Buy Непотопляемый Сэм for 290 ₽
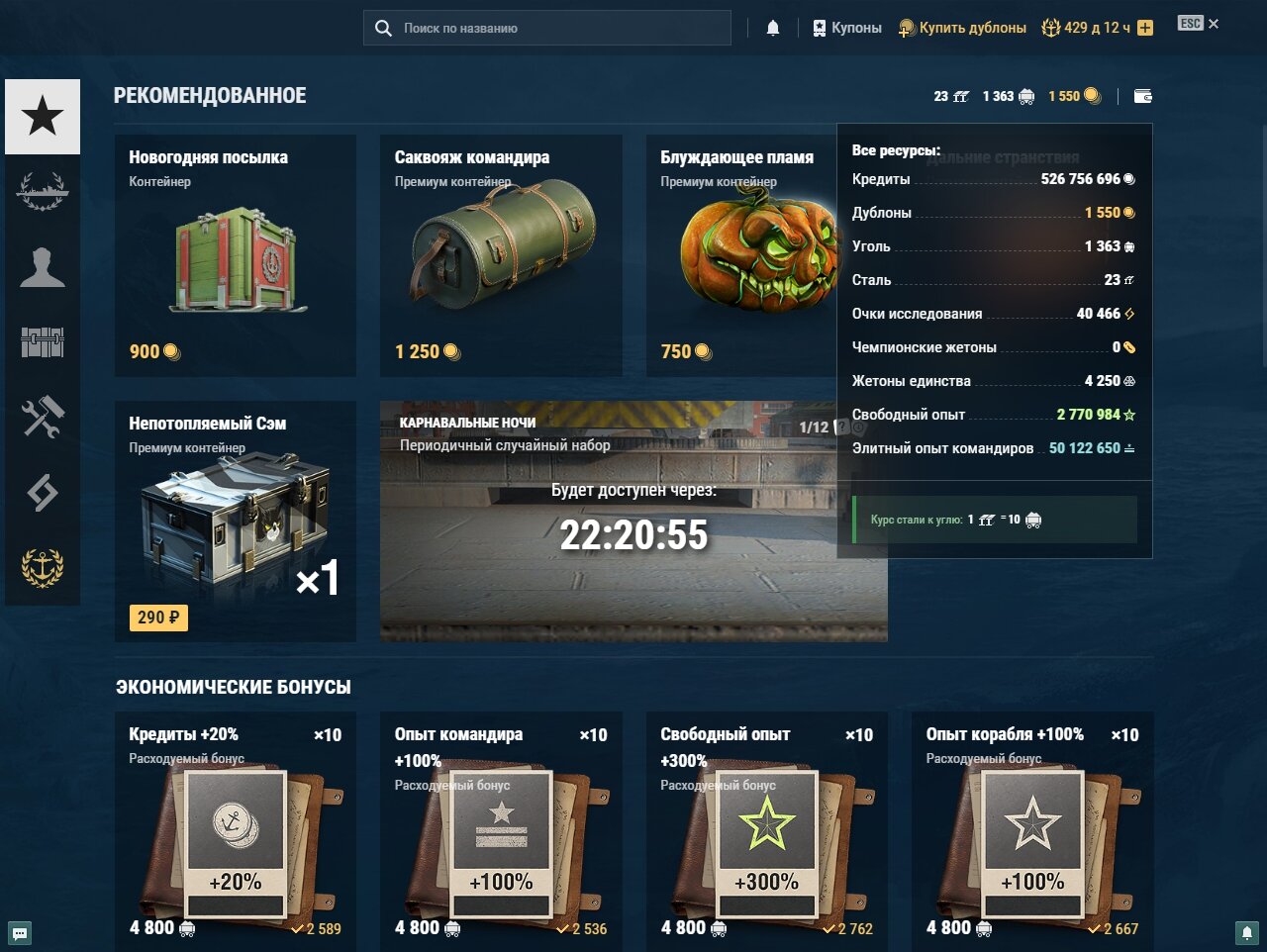This screenshot has height=952, width=1267. point(158,618)
